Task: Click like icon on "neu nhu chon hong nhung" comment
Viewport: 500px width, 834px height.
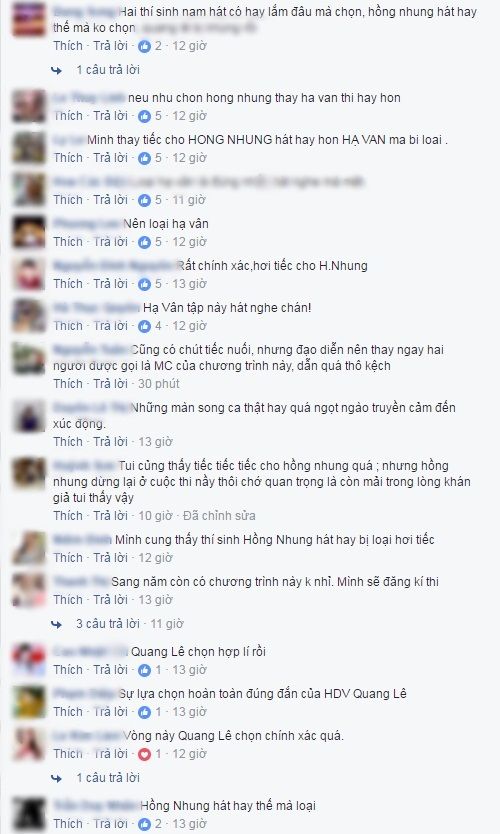Action: 145,116
